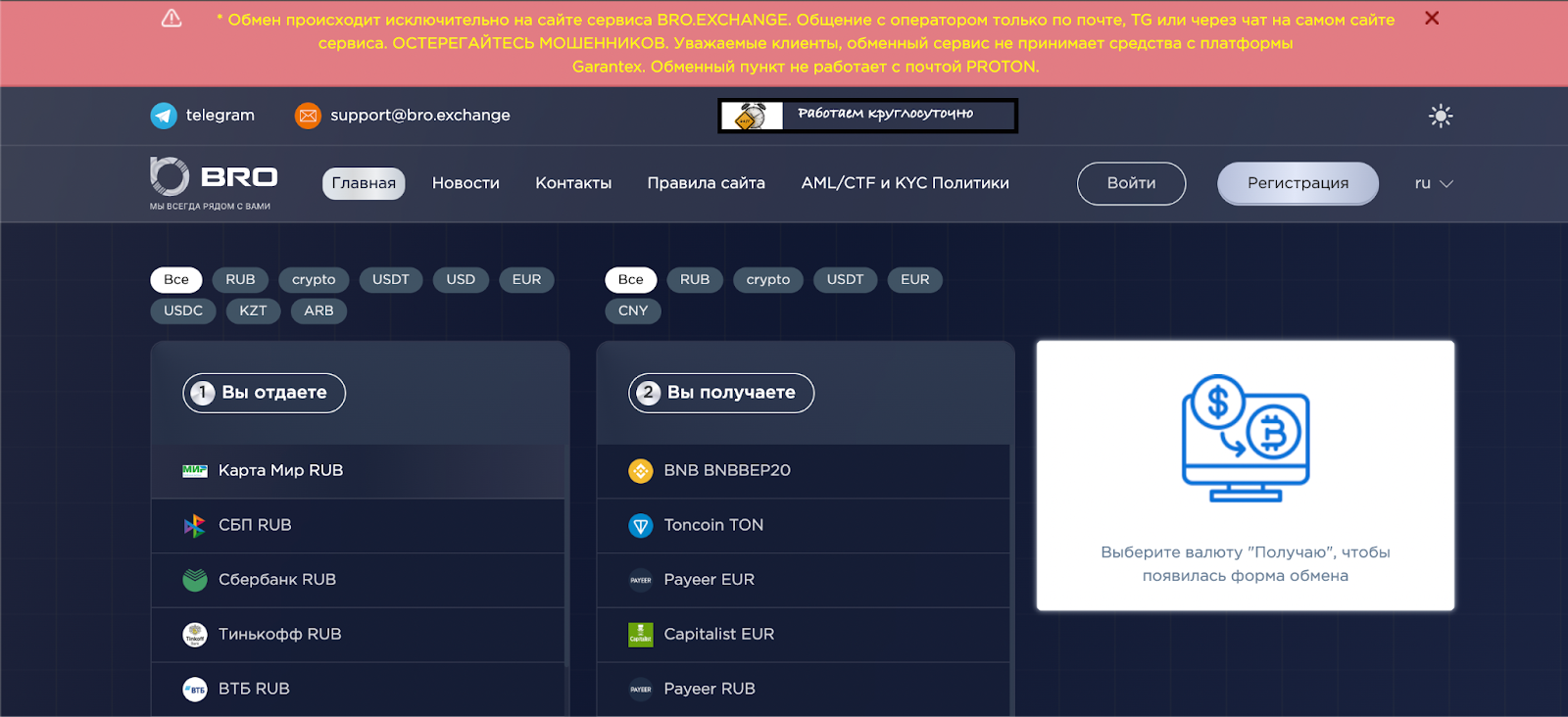Open the Контакты page
This screenshot has height=717, width=1568.
point(573,183)
